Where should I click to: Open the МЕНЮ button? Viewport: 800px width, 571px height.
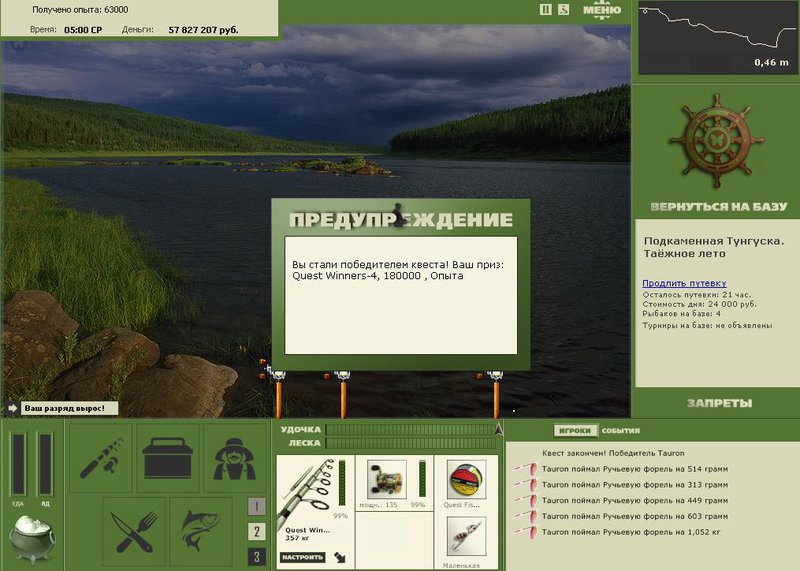tap(602, 10)
